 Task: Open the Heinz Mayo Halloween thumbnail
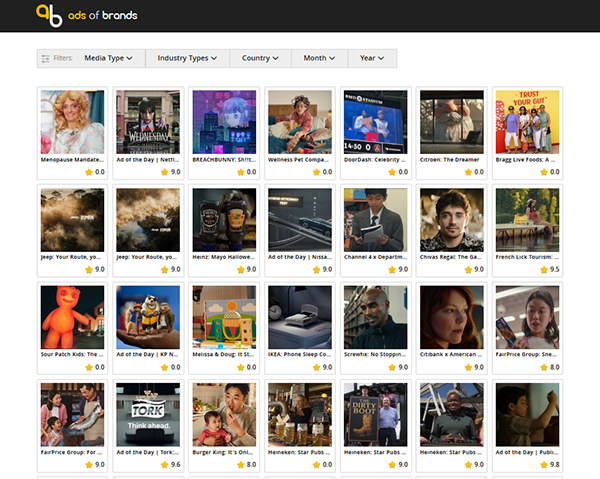224,218
